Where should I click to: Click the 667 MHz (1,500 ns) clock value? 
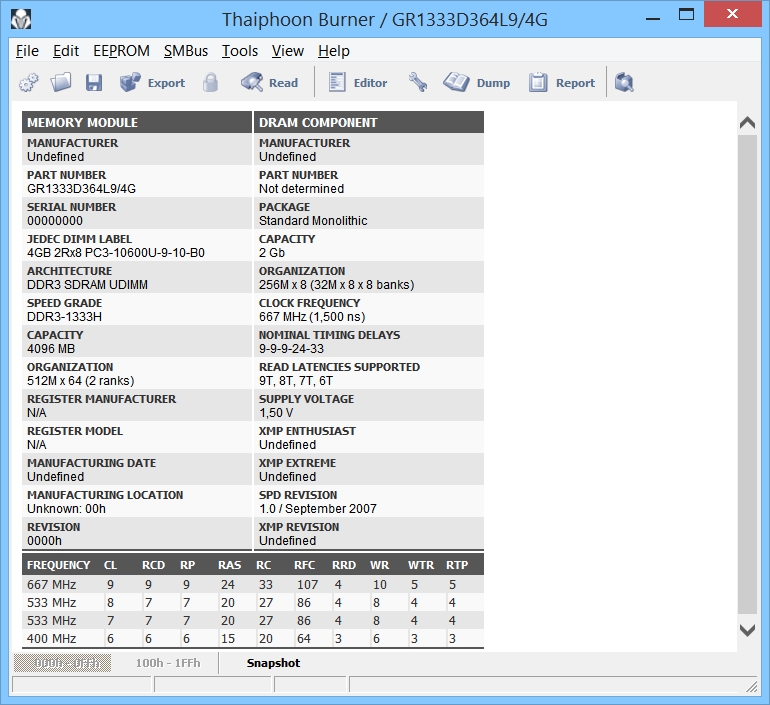pyautogui.click(x=312, y=316)
